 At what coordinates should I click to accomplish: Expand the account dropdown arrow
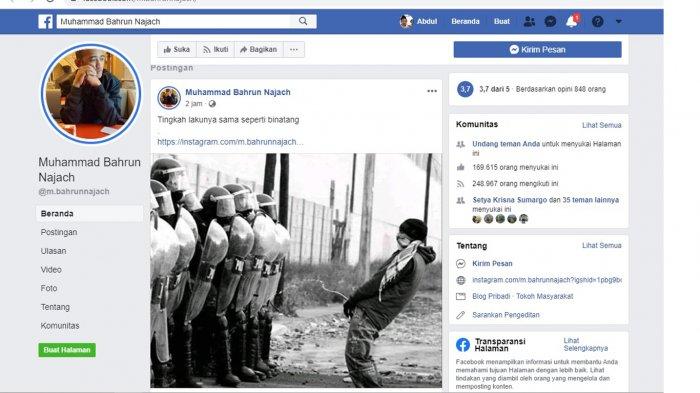click(x=618, y=21)
